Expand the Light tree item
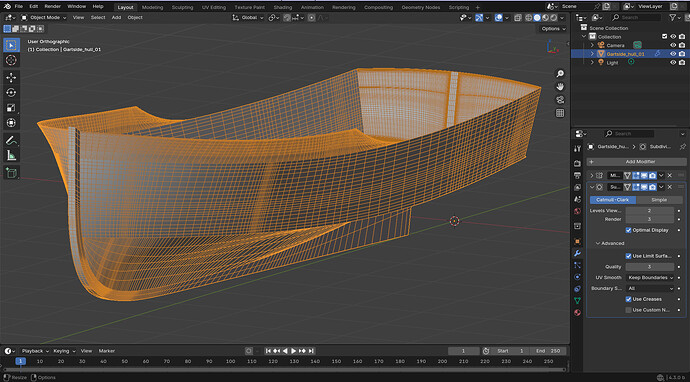 [592, 62]
